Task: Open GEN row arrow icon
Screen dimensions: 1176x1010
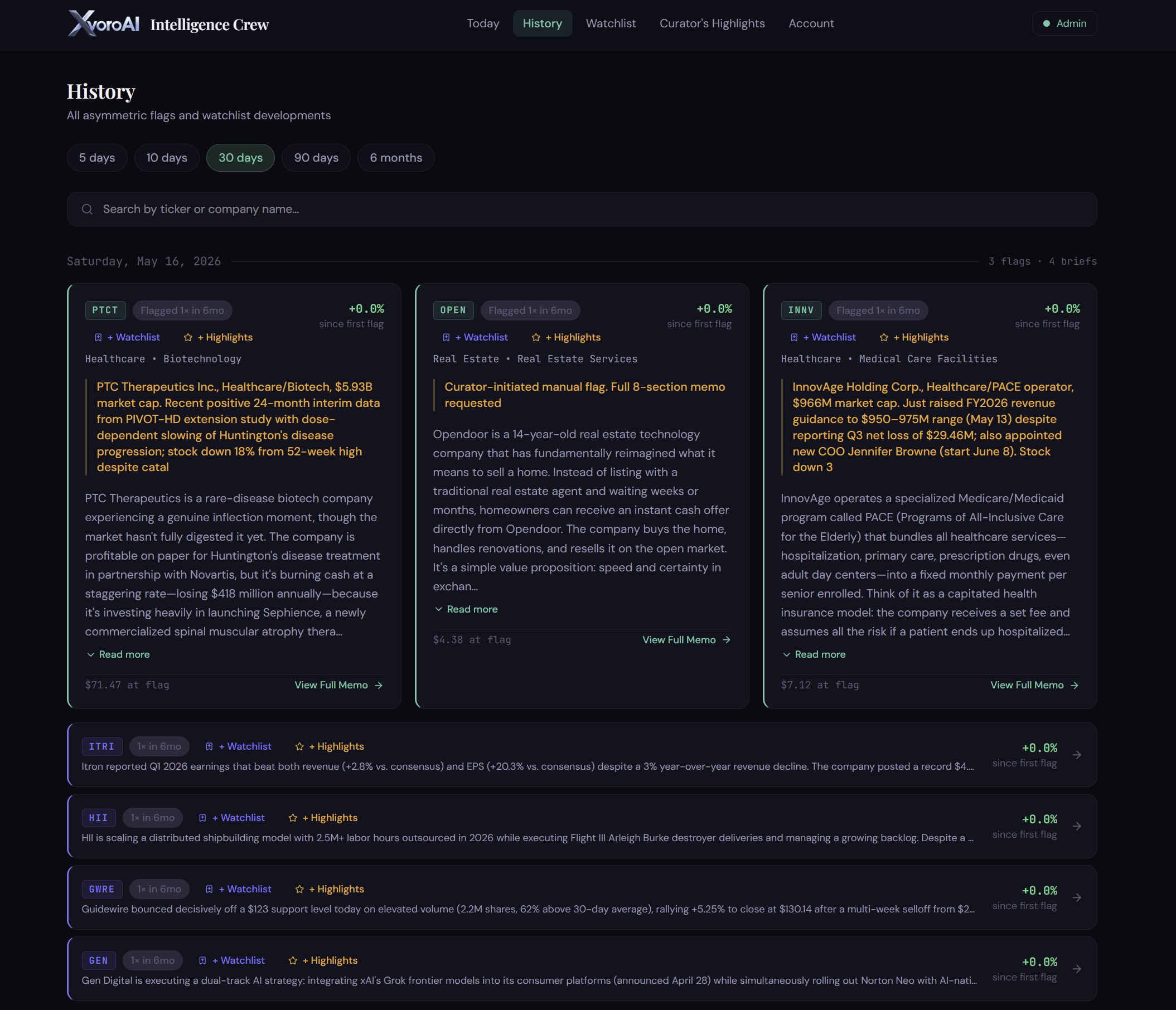Action: click(1077, 969)
